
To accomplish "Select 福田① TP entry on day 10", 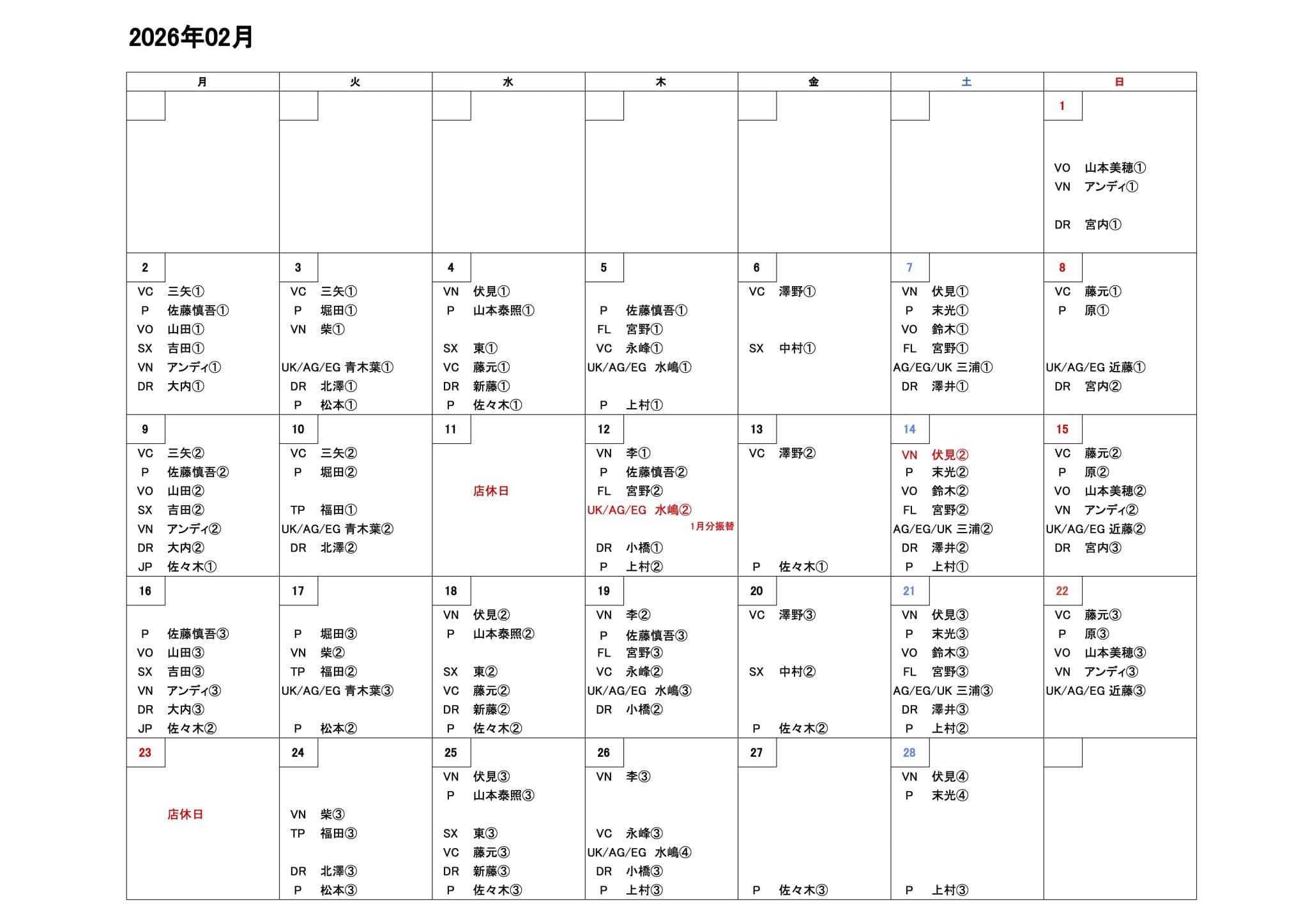I will pyautogui.click(x=338, y=510).
